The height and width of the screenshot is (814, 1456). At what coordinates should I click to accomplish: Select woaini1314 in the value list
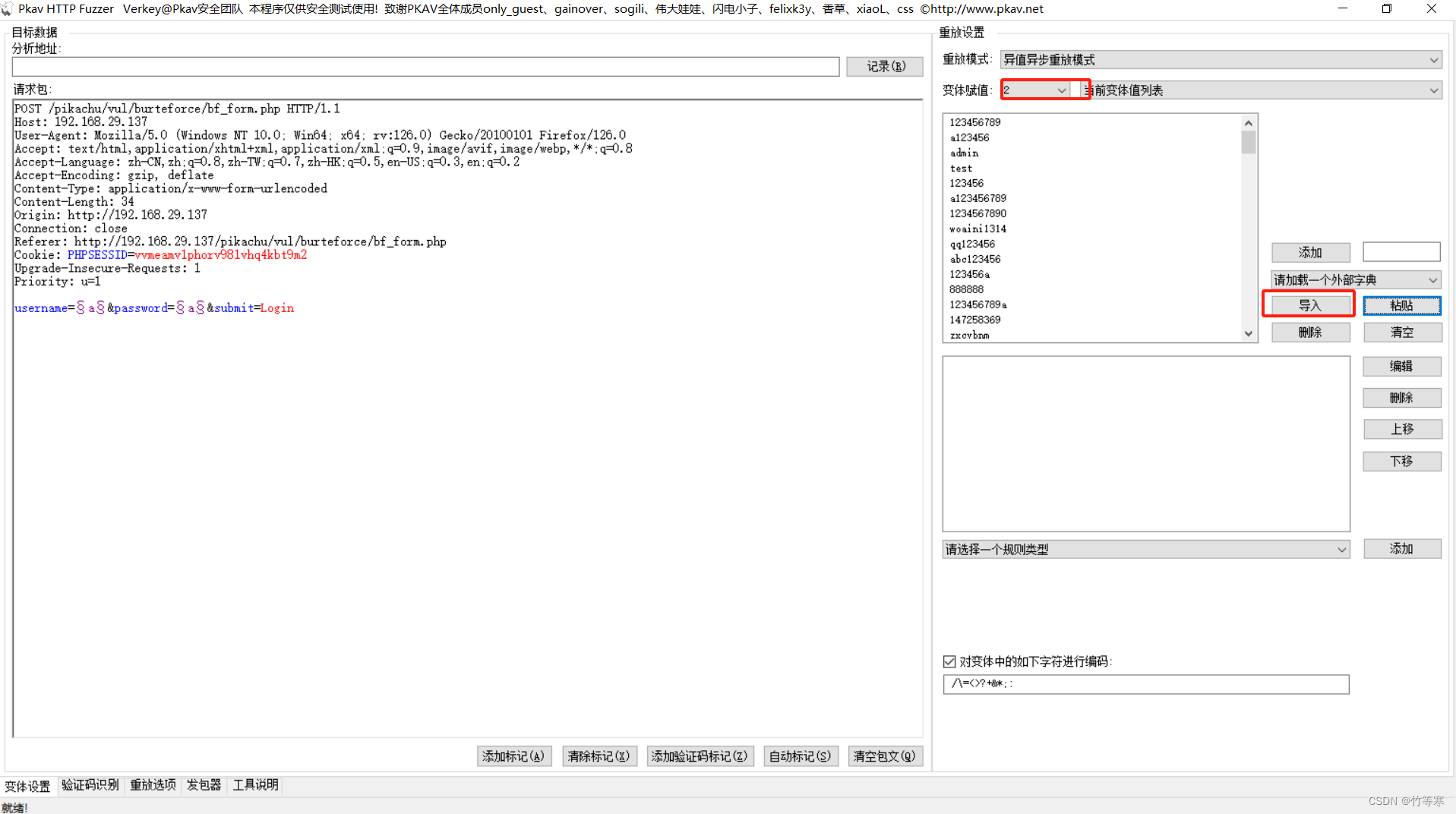pyautogui.click(x=978, y=229)
